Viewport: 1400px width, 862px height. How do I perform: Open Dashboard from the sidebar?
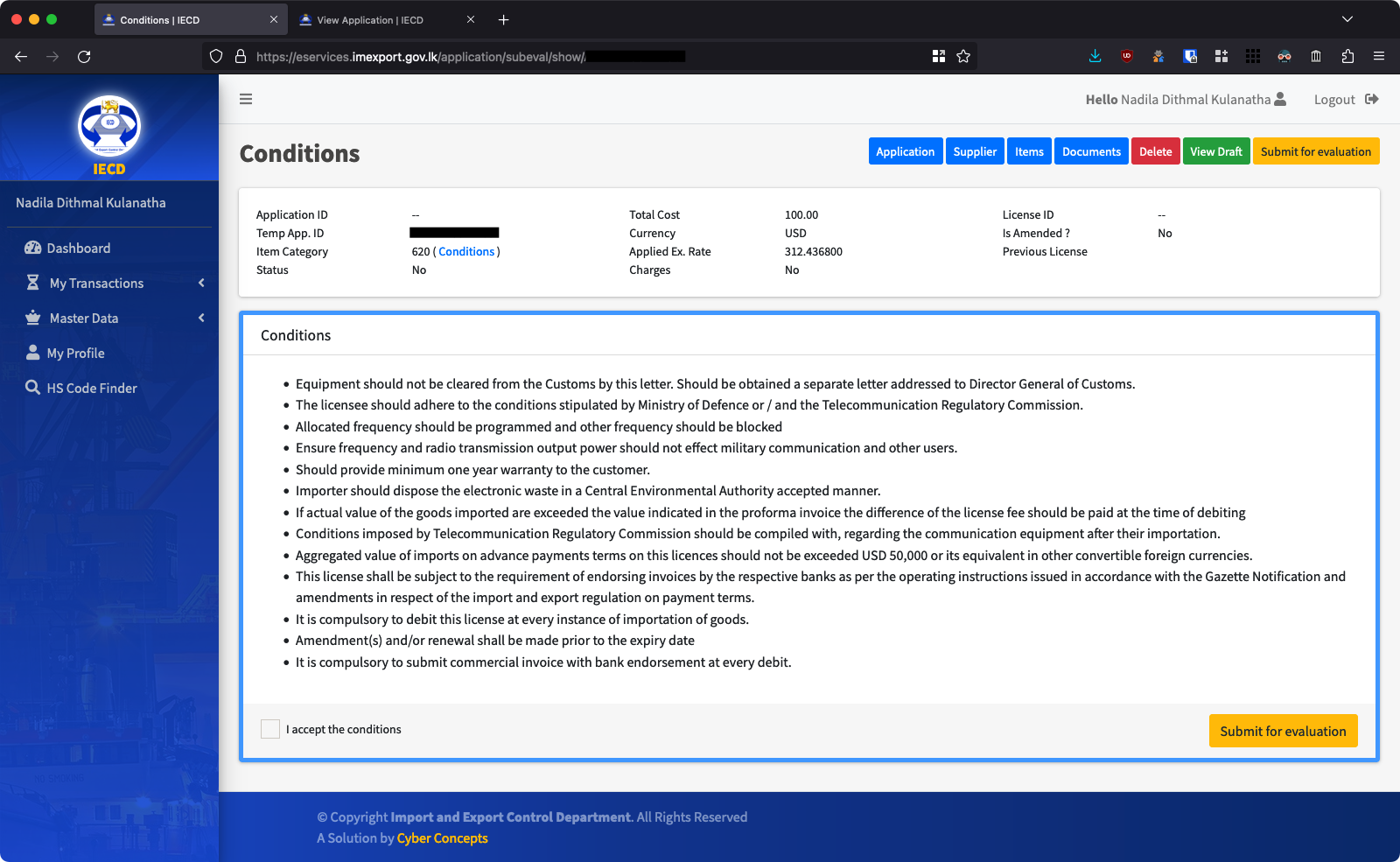click(x=79, y=249)
